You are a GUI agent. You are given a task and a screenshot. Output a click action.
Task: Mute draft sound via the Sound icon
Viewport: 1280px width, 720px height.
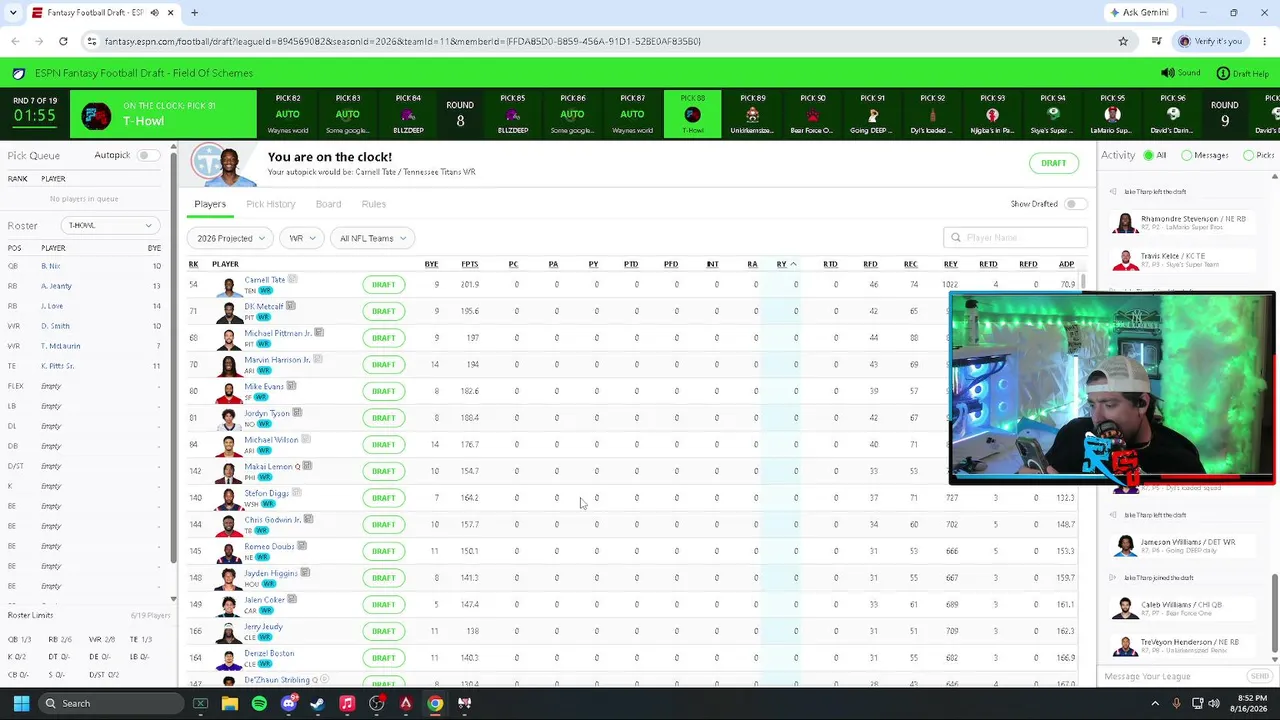coord(1167,73)
